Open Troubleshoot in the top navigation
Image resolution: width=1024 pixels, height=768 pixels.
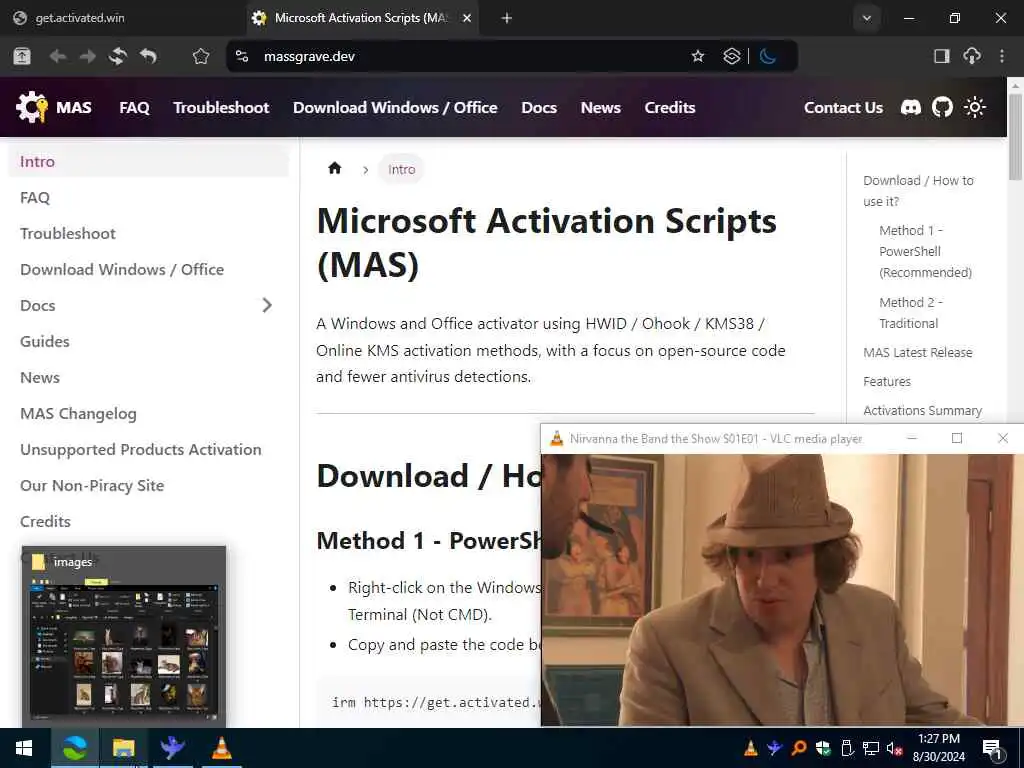point(221,107)
